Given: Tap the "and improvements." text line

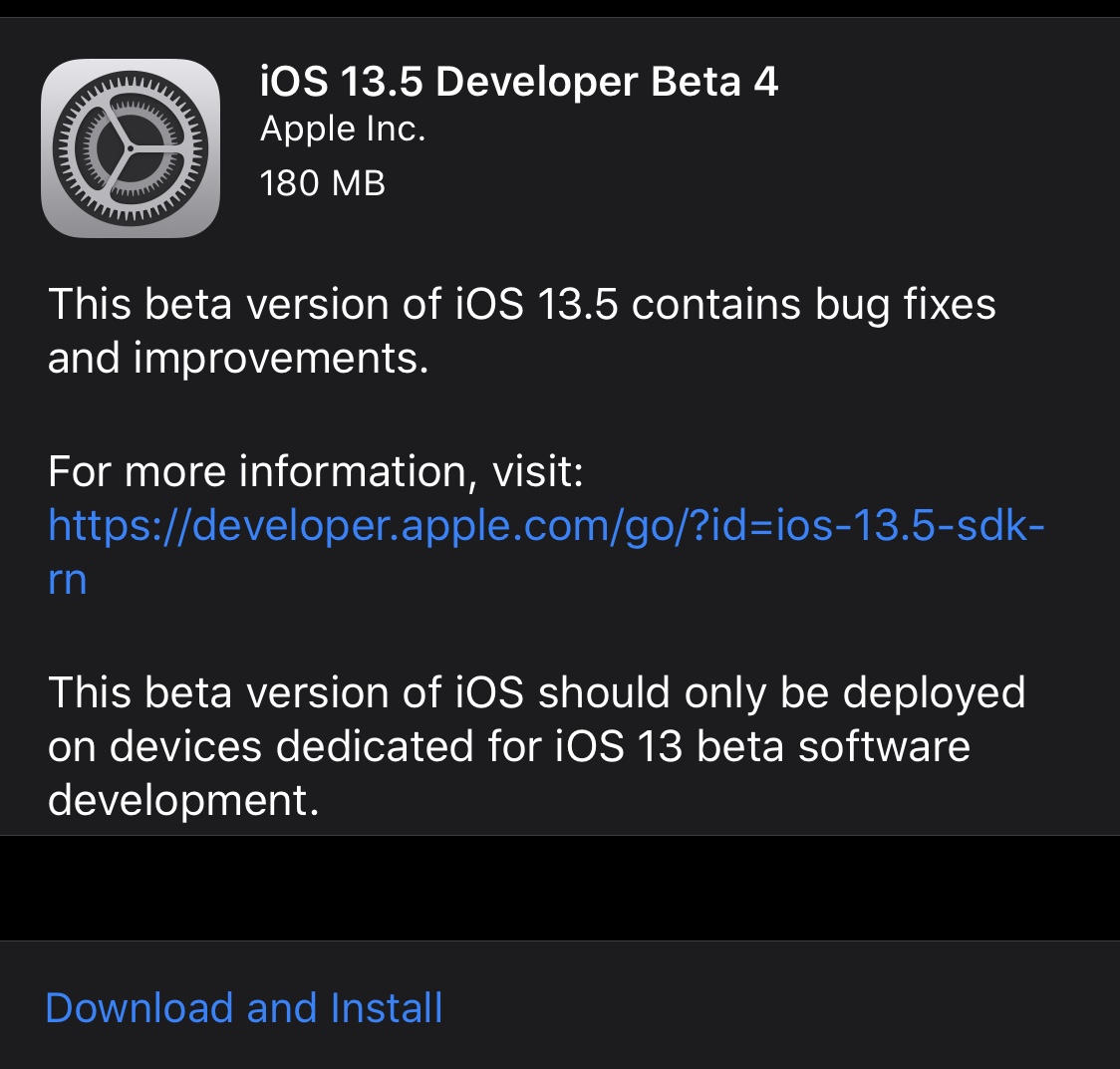Looking at the screenshot, I should pyautogui.click(x=238, y=357).
